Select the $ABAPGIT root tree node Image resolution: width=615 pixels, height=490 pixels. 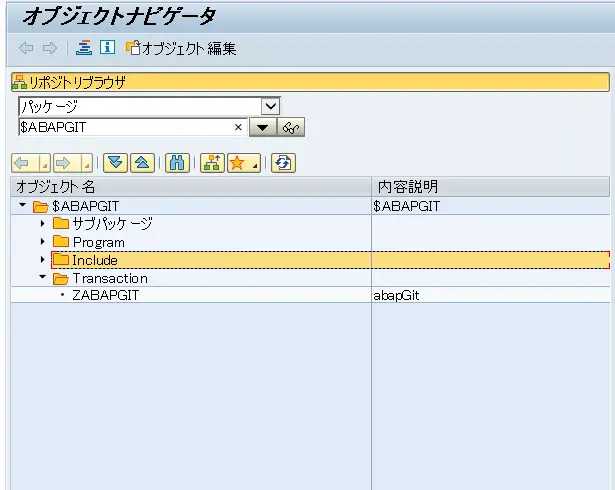86,206
